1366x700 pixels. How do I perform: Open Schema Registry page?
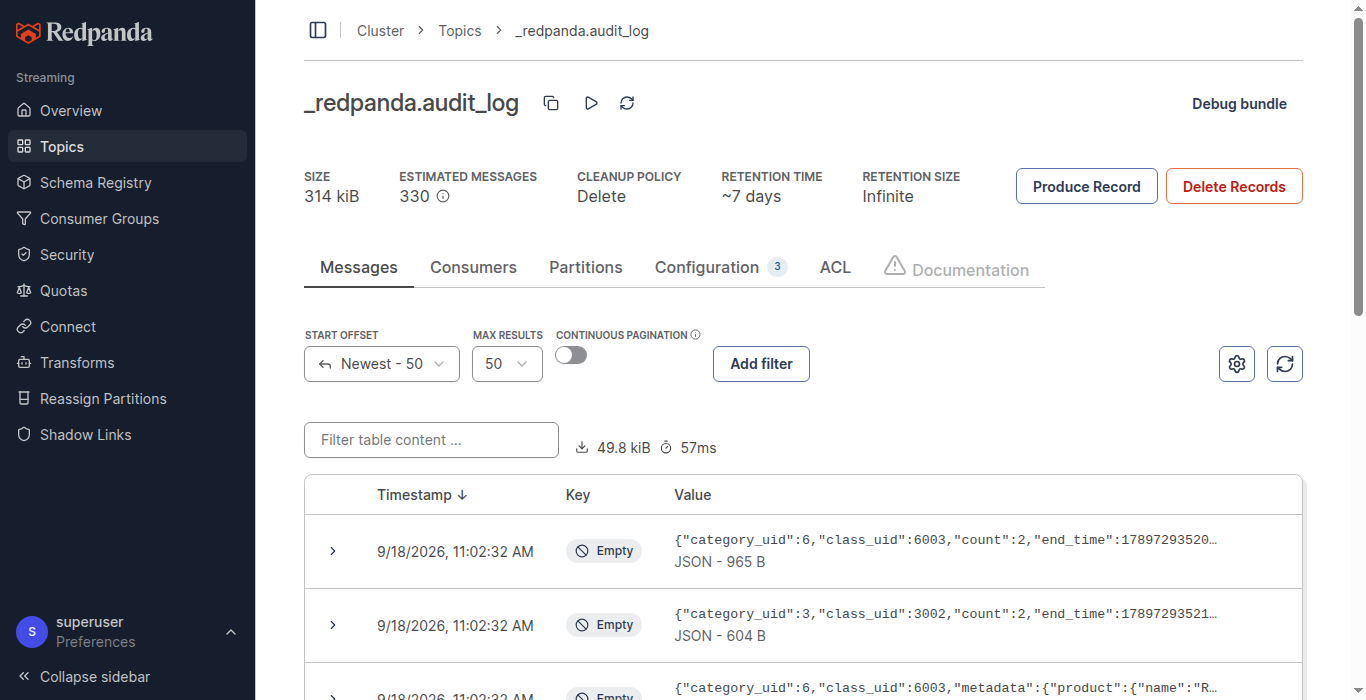coord(127,183)
